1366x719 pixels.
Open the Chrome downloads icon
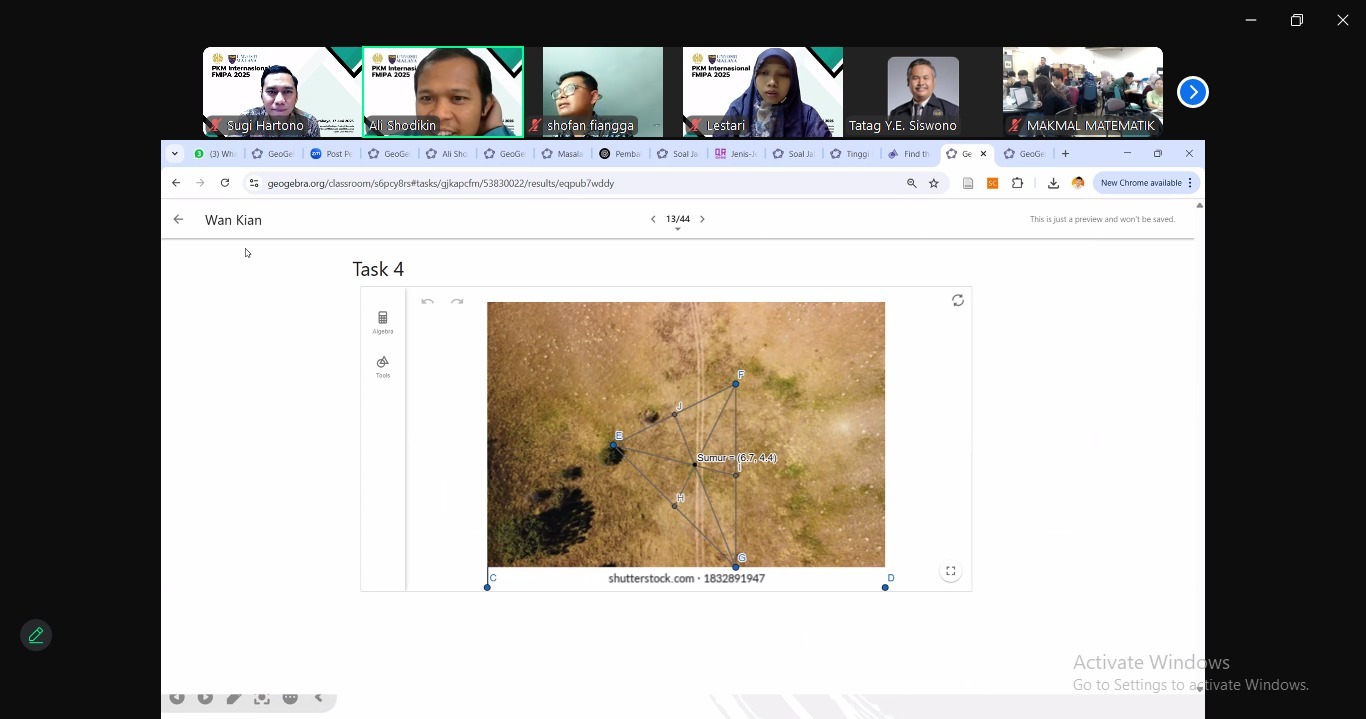click(1053, 184)
